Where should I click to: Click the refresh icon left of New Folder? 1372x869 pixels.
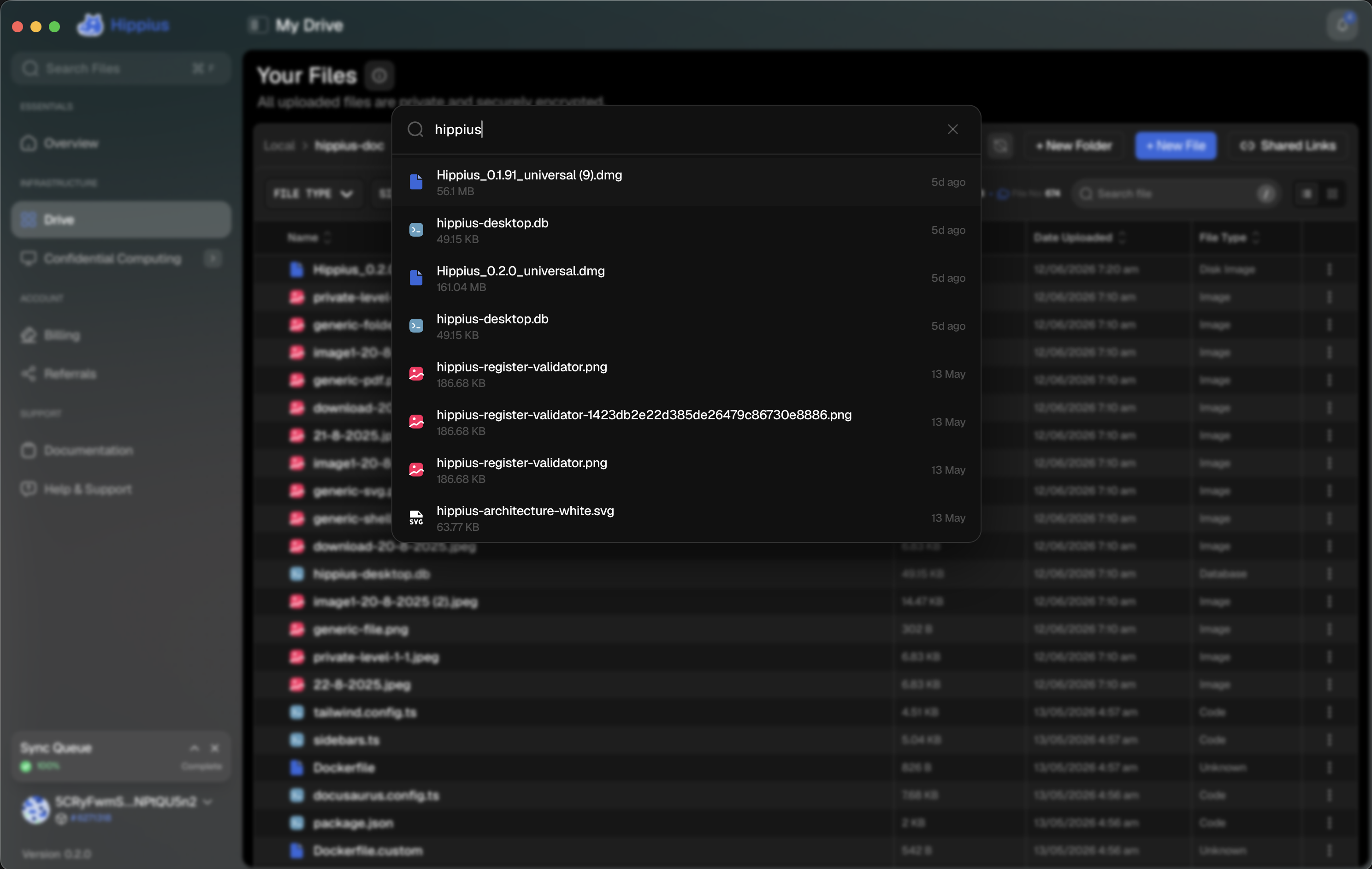click(x=1000, y=146)
